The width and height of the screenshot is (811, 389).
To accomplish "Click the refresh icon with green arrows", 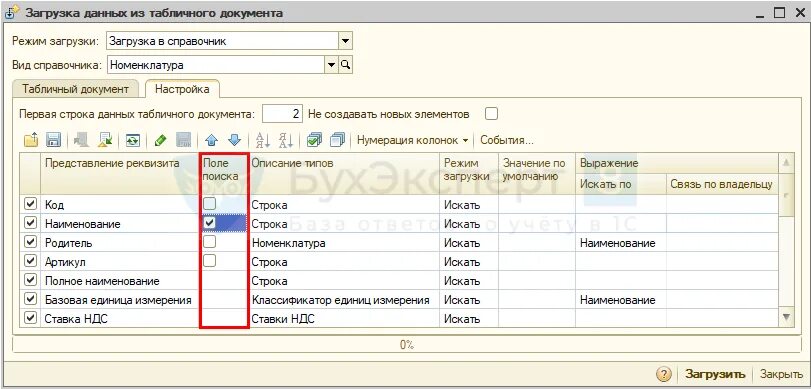I will click(133, 140).
